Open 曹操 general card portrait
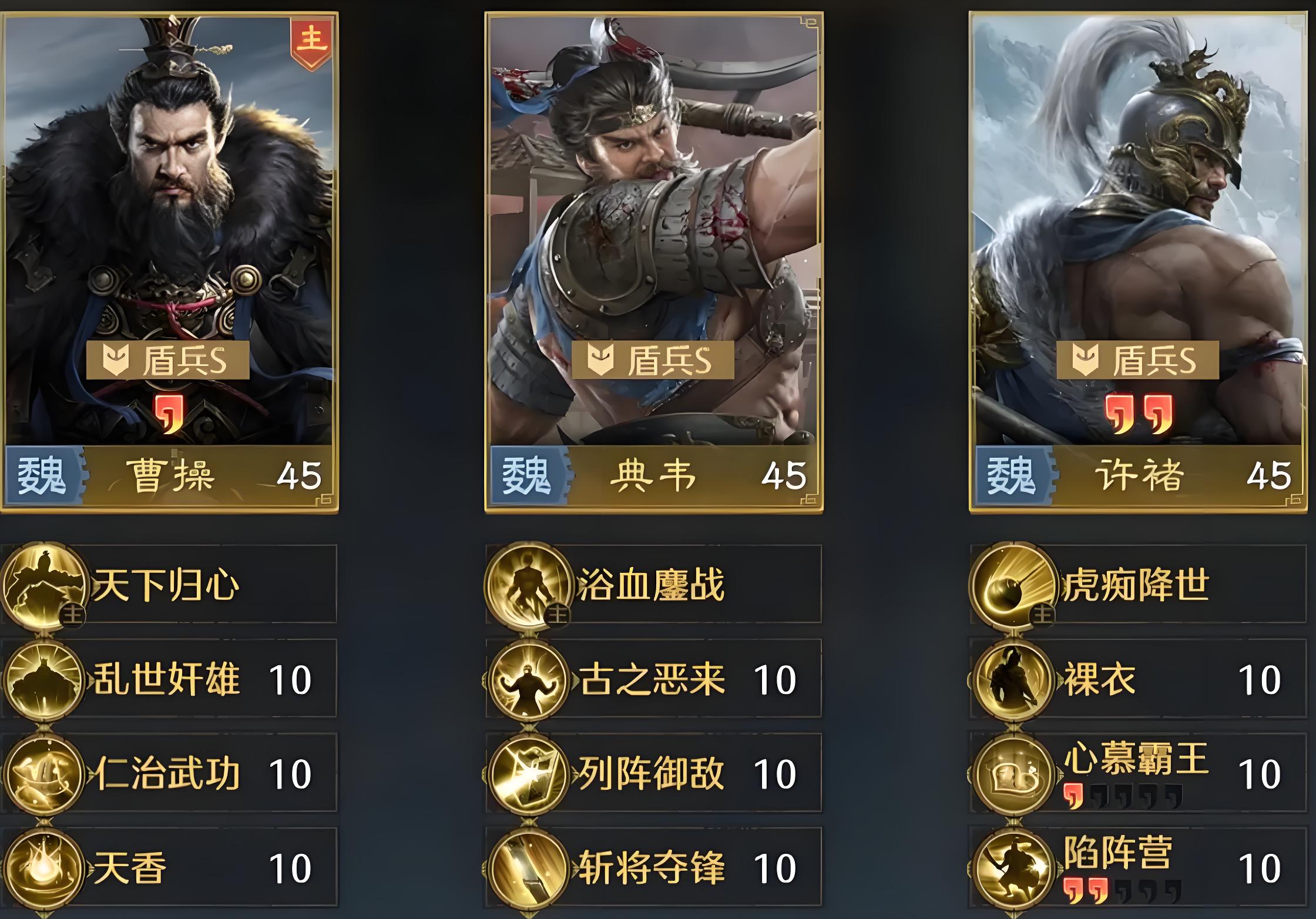The image size is (1316, 919). coord(169,261)
